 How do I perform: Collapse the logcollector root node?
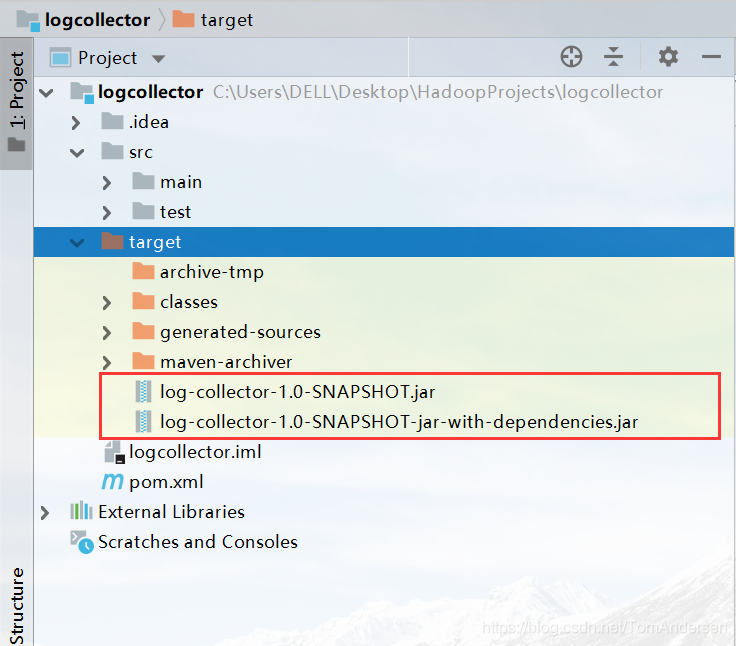pyautogui.click(x=46, y=92)
